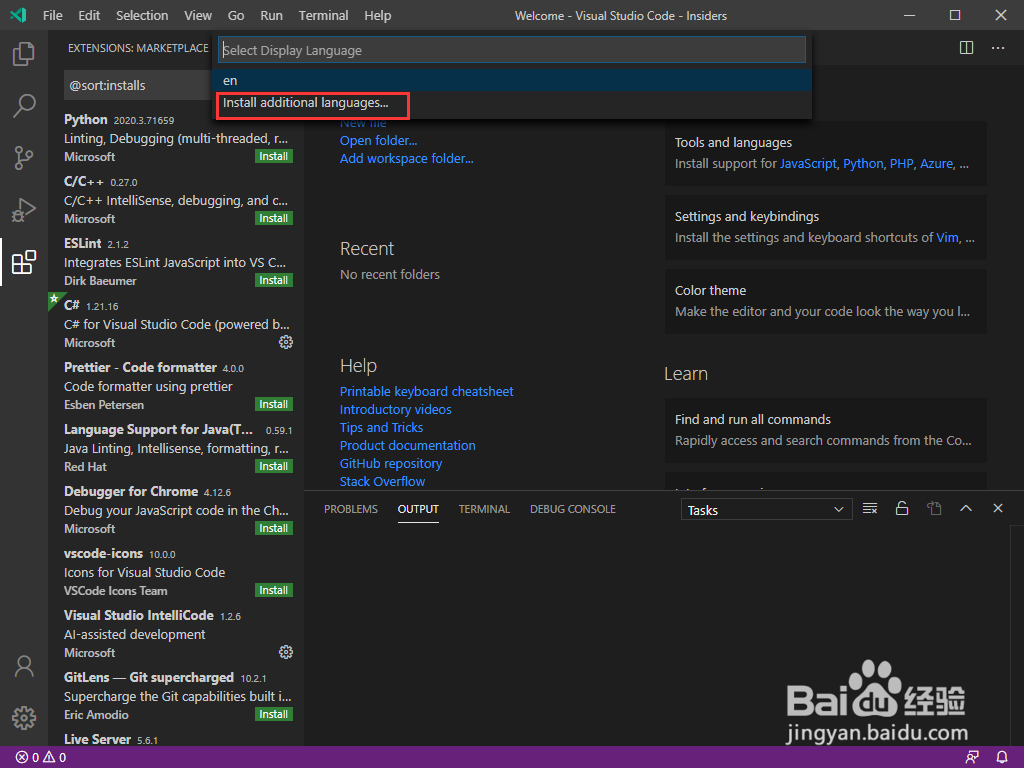Screen dimensions: 1024x768
Task: Install Prettier Code formatter extension
Action: (274, 404)
